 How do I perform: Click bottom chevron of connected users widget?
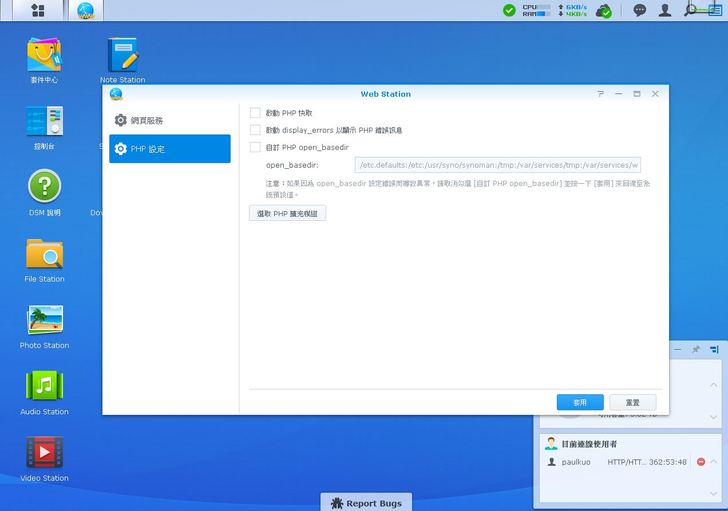pyautogui.click(x=714, y=493)
